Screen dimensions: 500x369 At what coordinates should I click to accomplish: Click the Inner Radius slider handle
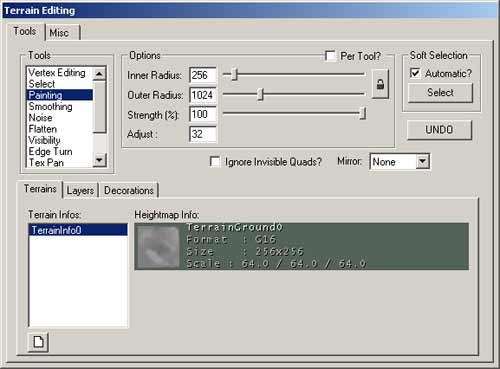click(x=234, y=74)
